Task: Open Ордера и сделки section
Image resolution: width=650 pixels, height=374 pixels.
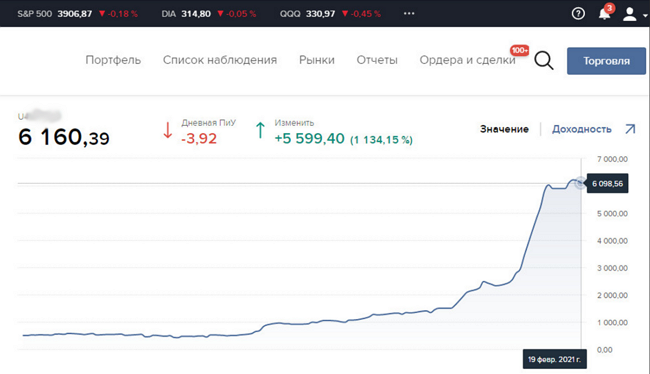Action: (x=468, y=60)
